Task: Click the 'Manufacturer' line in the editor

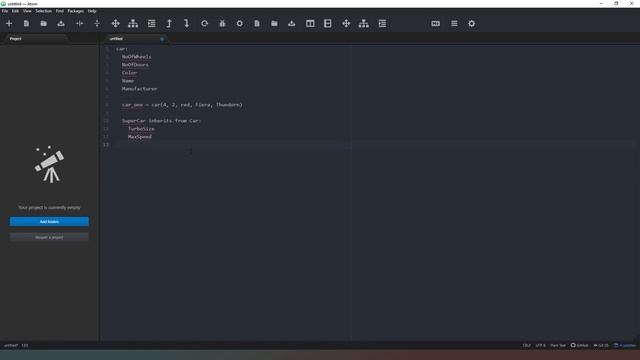Action: tap(139, 89)
